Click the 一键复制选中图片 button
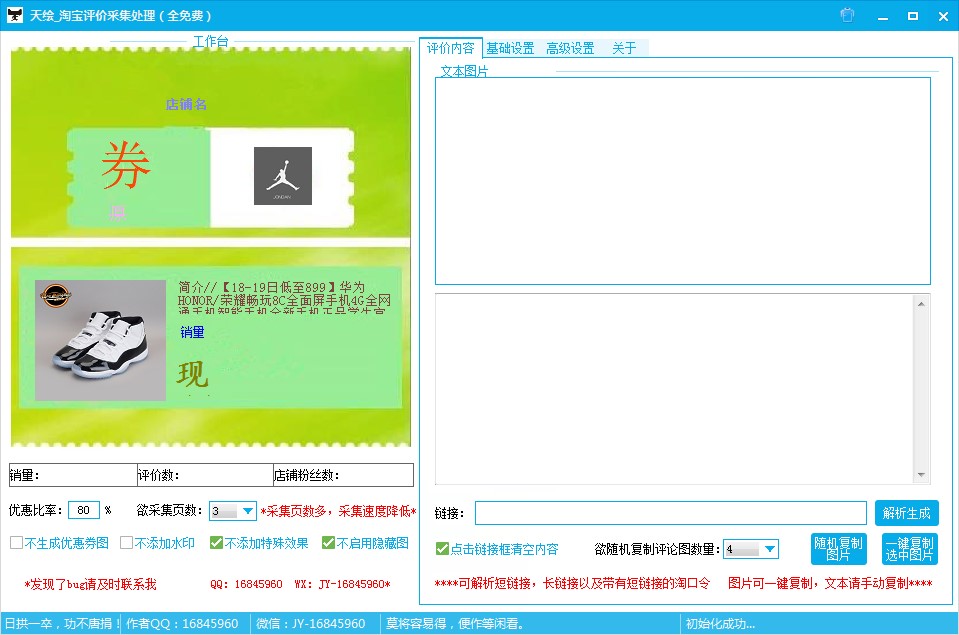The width and height of the screenshot is (959, 635). 909,549
